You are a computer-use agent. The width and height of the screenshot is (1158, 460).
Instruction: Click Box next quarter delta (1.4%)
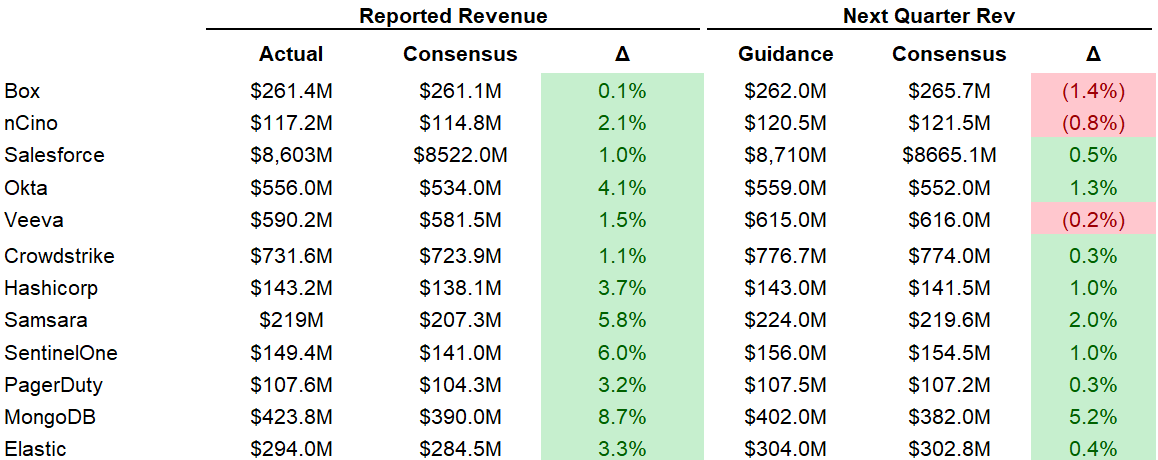1093,91
